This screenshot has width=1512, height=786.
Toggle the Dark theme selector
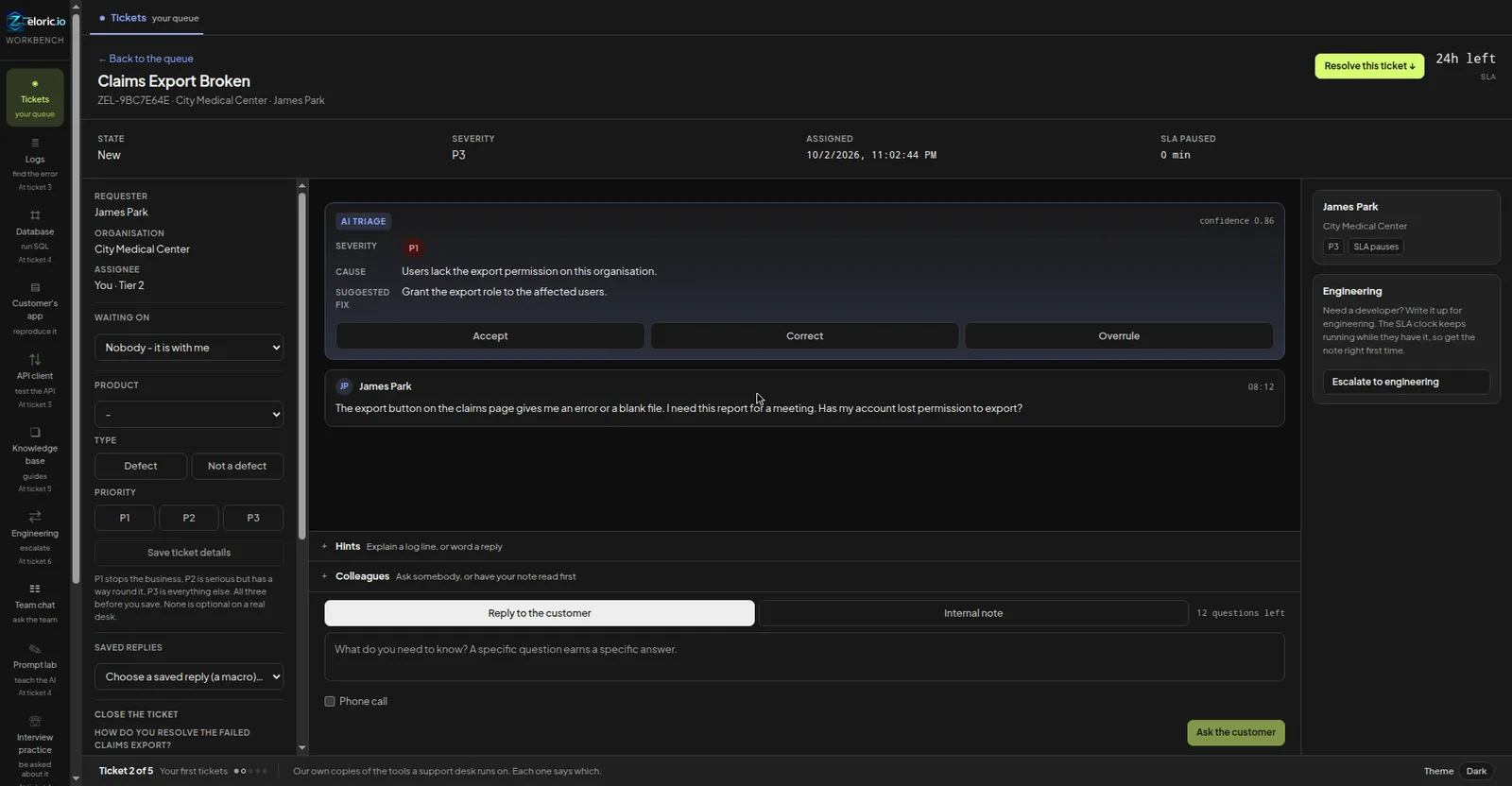tap(1476, 771)
